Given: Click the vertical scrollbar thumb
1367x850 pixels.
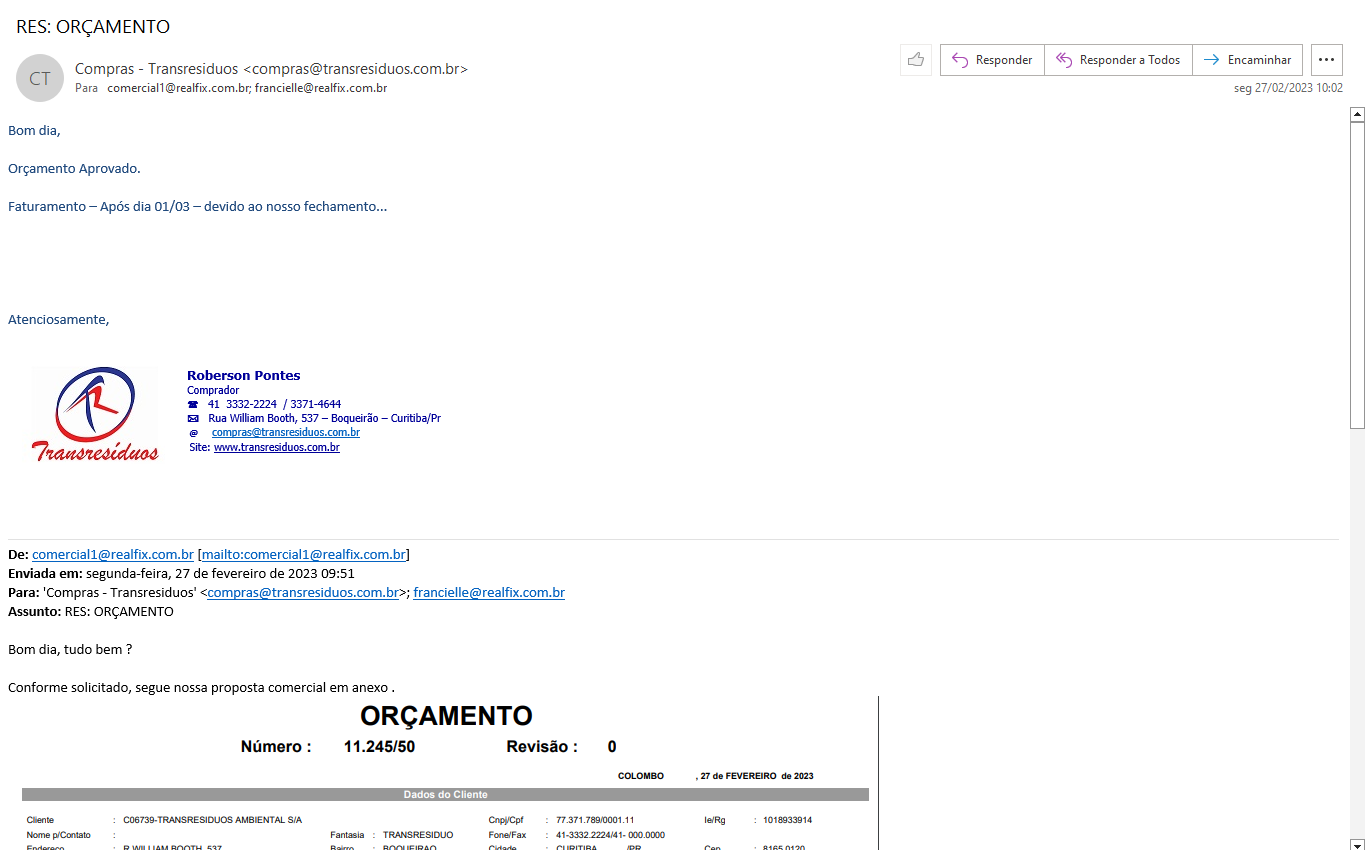Looking at the screenshot, I should (x=1357, y=270).
